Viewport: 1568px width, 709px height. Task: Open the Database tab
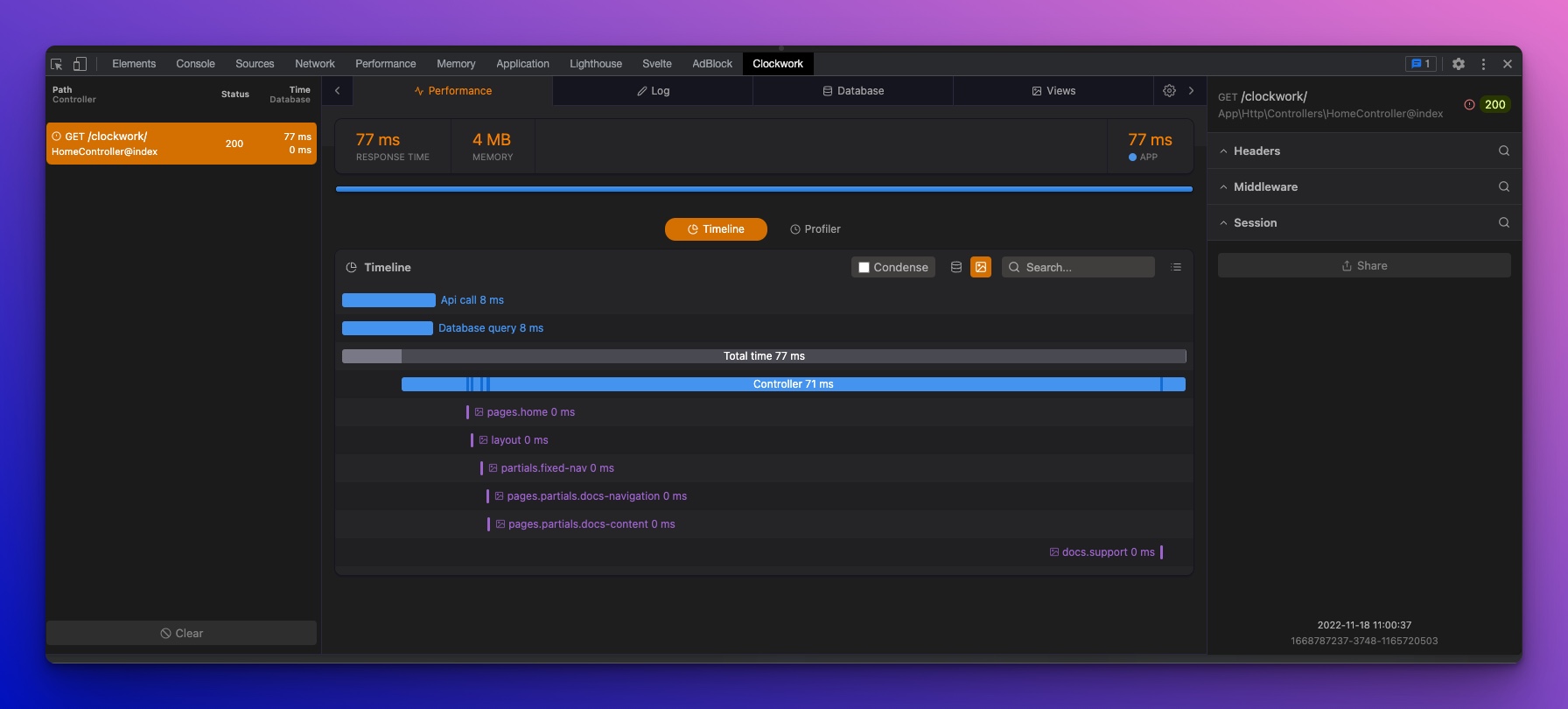pyautogui.click(x=853, y=91)
